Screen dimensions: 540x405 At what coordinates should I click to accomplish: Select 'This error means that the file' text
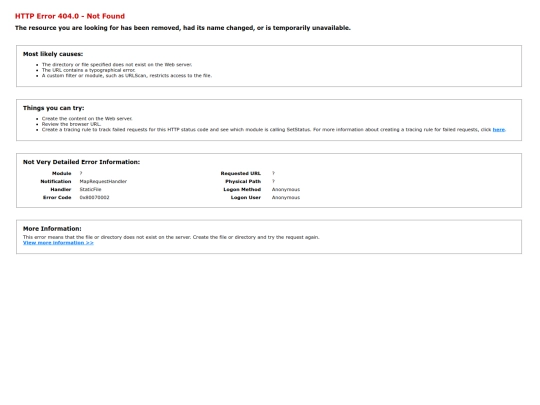click(x=171, y=237)
